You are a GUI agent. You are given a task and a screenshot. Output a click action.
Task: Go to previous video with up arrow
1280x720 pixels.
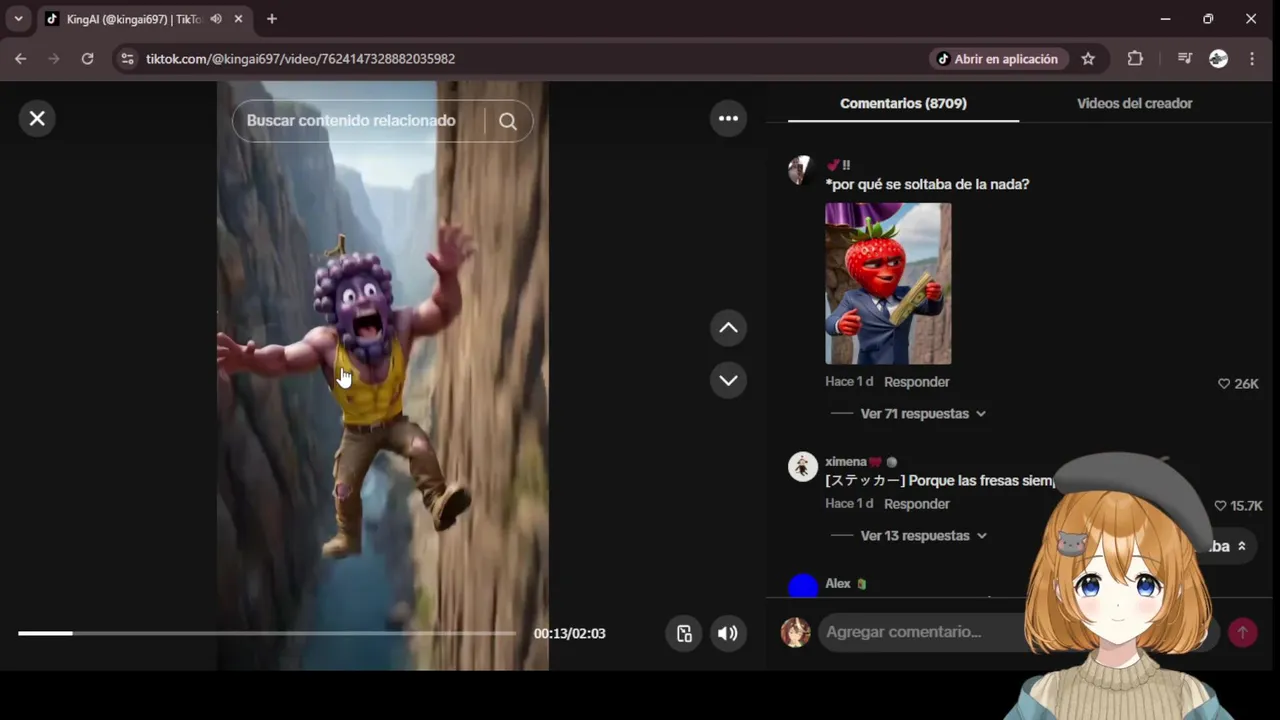(x=728, y=328)
